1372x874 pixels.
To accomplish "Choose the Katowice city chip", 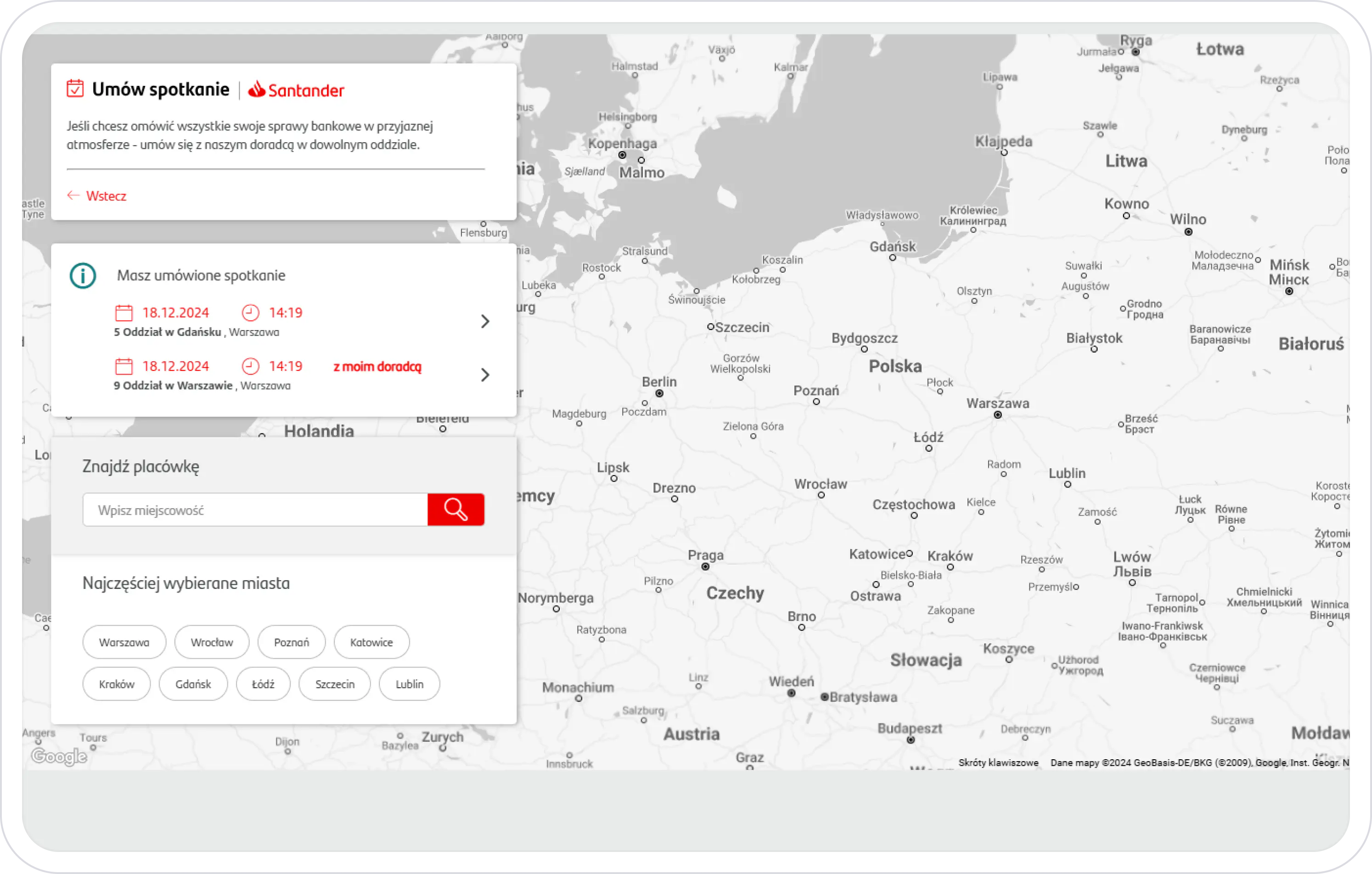I will coord(371,642).
